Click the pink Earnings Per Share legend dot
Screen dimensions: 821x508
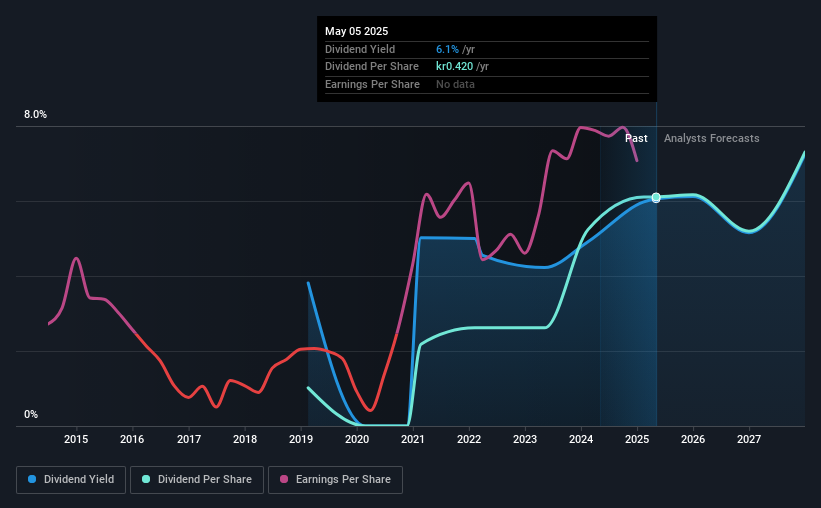pyautogui.click(x=284, y=479)
